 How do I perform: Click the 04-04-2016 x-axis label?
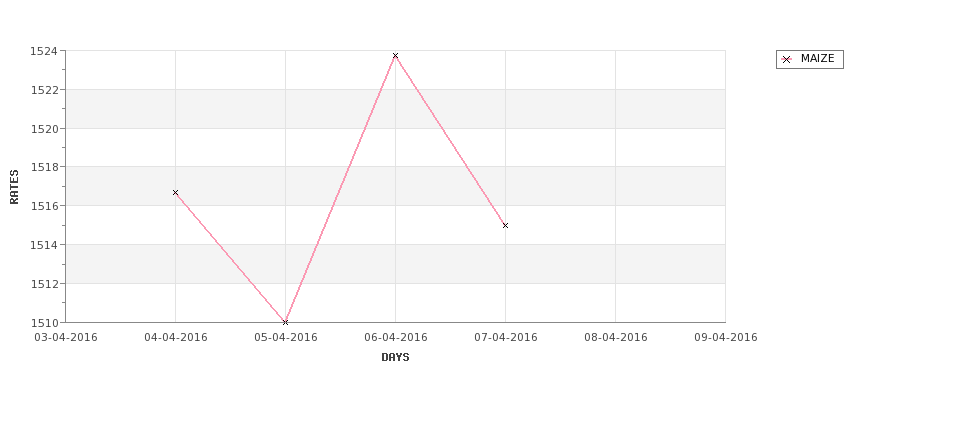tap(176, 337)
